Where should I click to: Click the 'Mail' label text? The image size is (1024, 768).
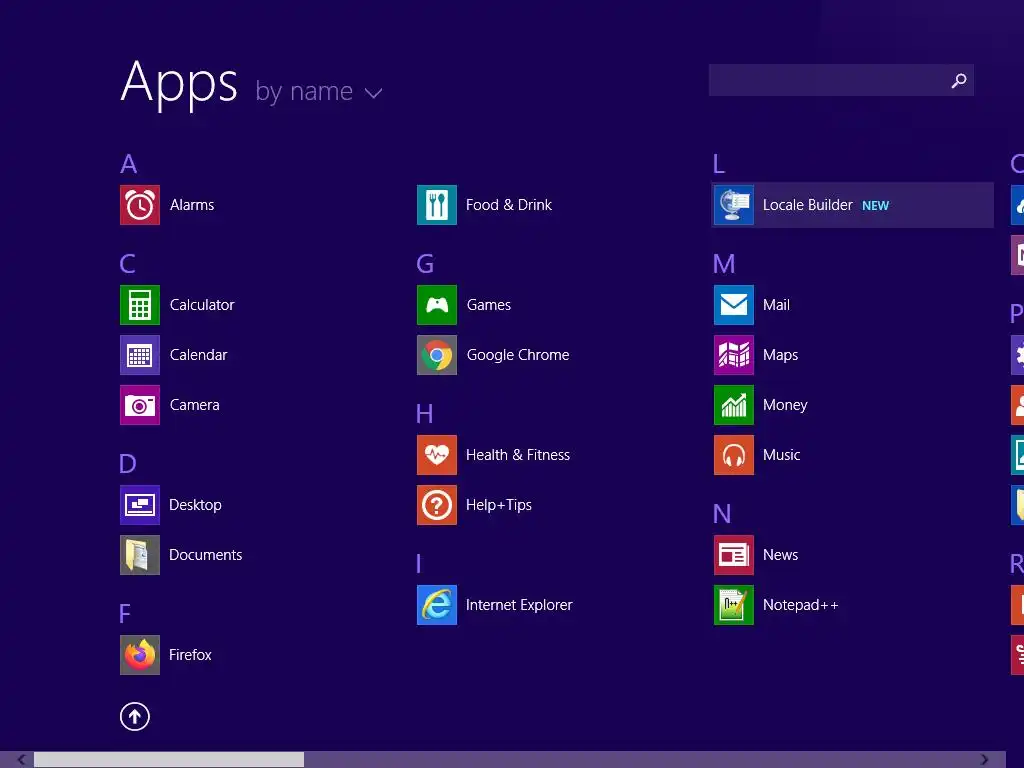776,305
